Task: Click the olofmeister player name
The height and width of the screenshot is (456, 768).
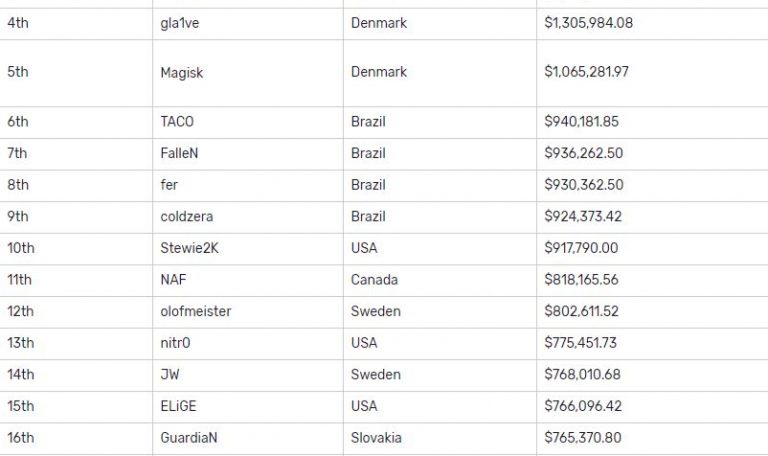Action: [195, 311]
